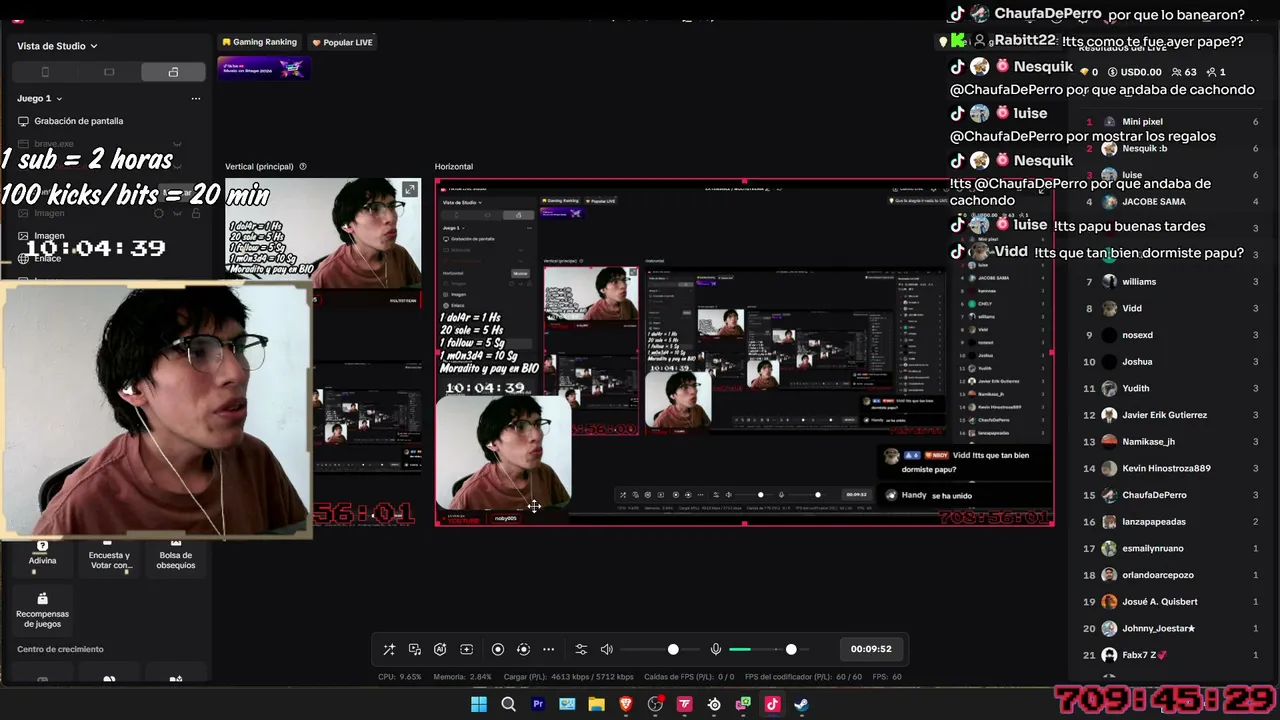Viewport: 1280px width, 720px height.
Task: Open SteelSeries app from taskbar
Action: [714, 704]
